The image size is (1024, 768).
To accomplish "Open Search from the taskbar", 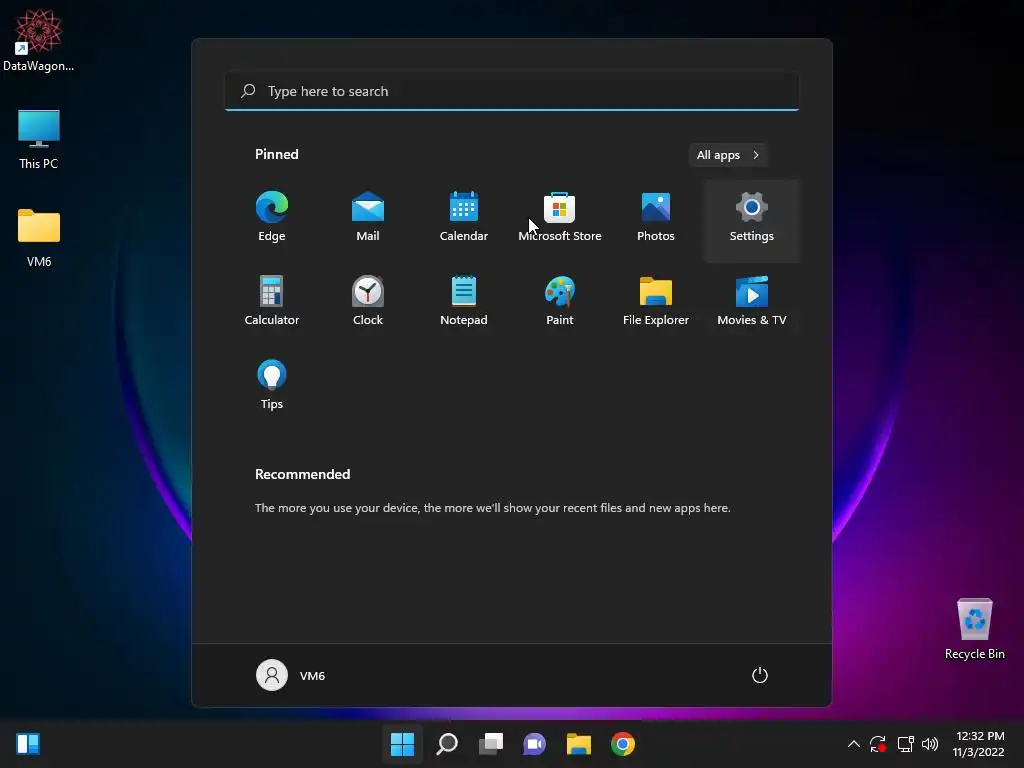I will pyautogui.click(x=447, y=744).
